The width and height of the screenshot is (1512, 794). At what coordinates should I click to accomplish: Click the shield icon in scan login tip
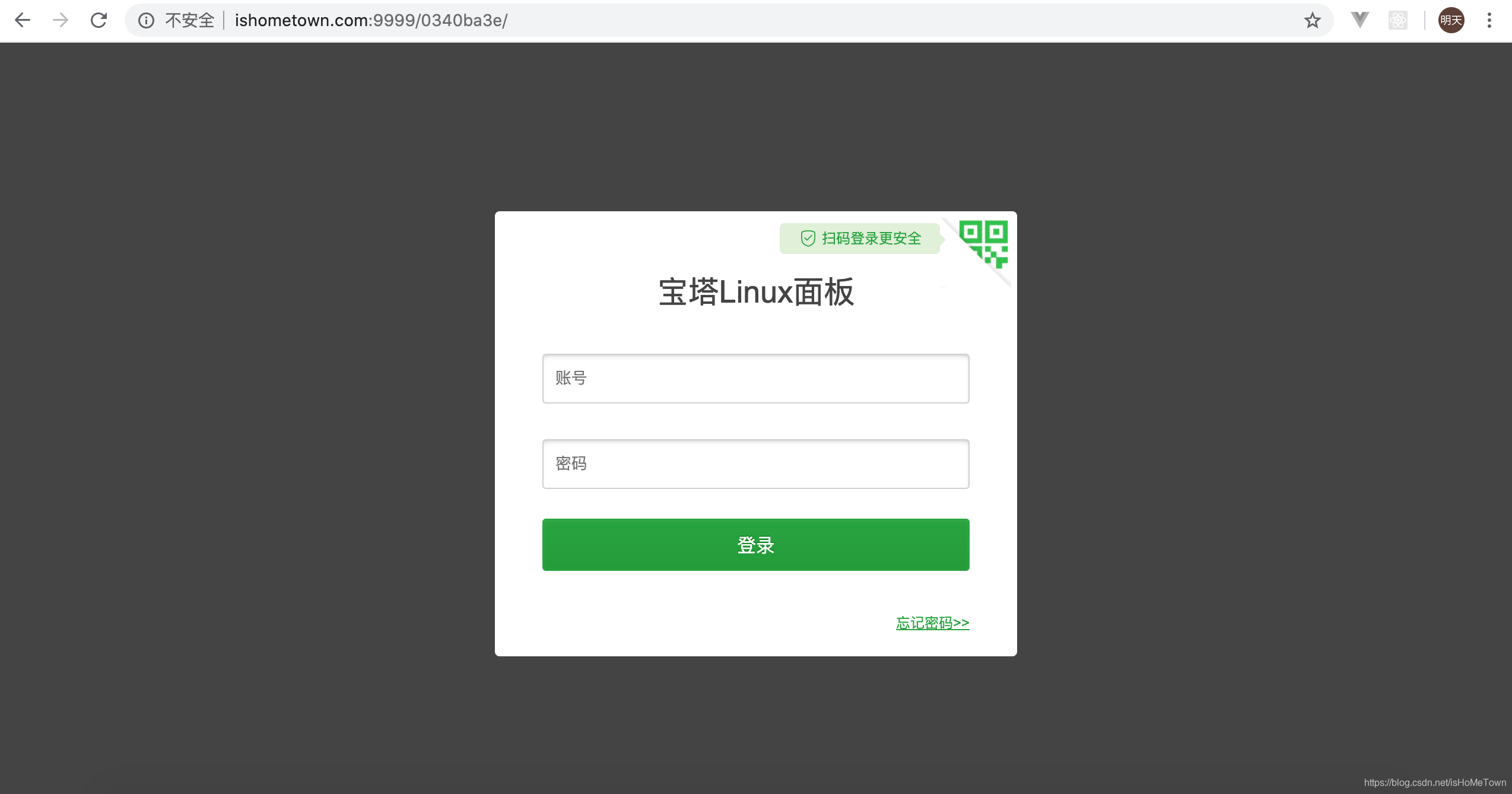coord(808,239)
